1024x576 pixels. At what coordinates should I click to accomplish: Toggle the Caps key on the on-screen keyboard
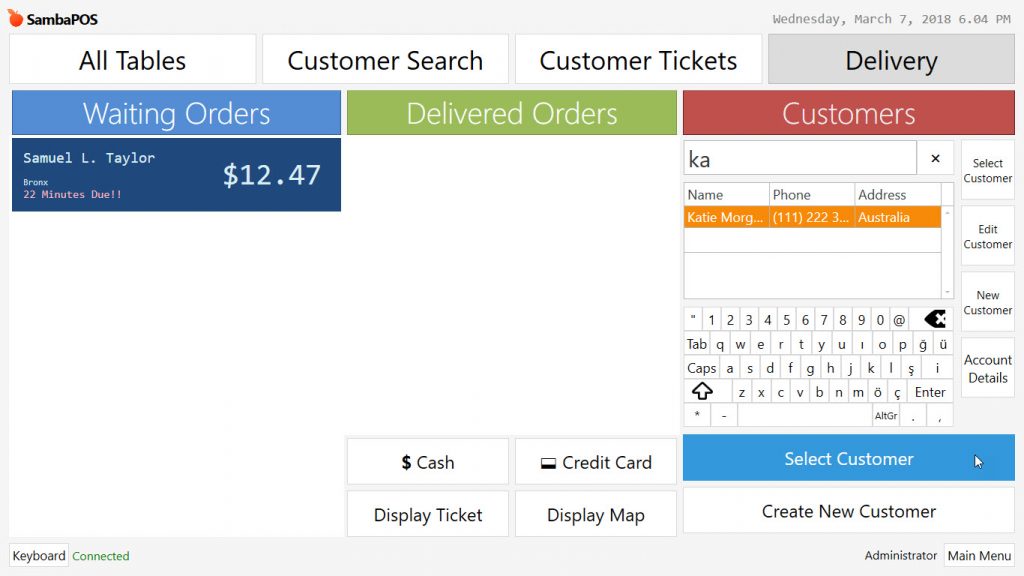(701, 368)
